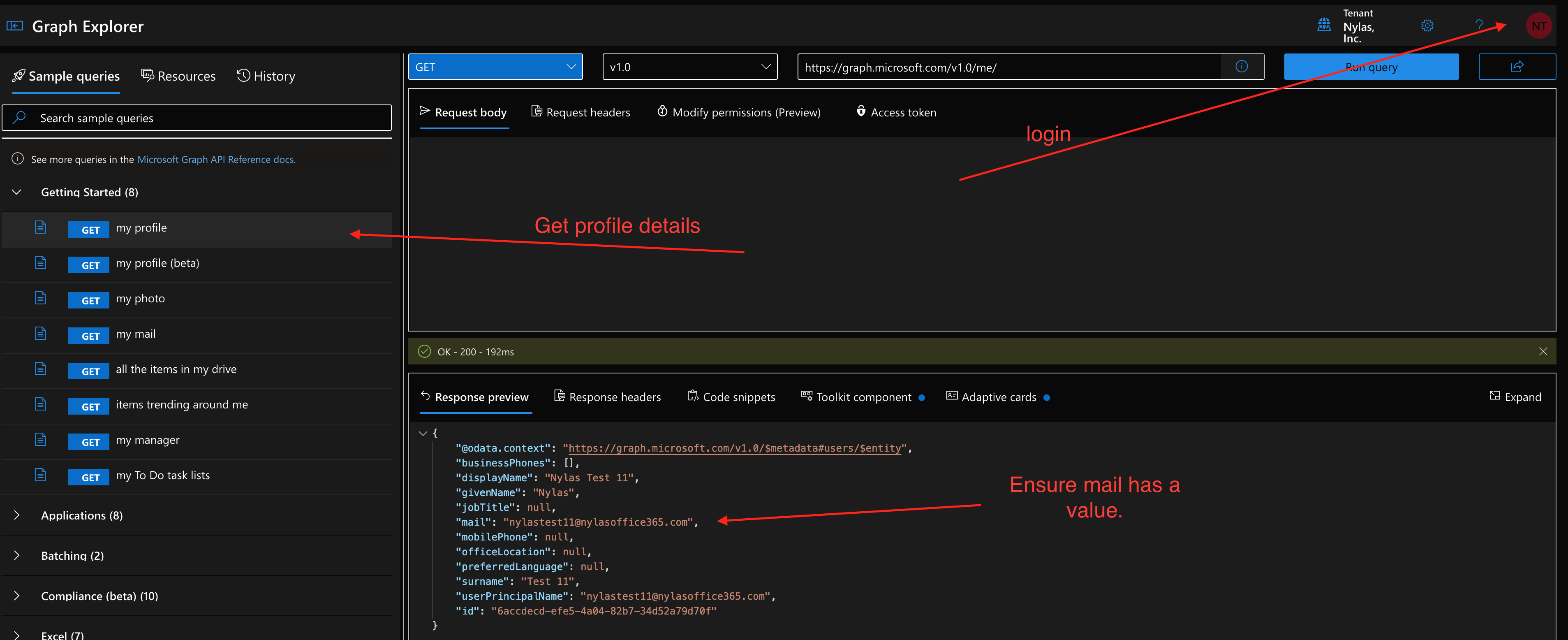Image resolution: width=1568 pixels, height=640 pixels.
Task: View the Code snippets tab
Action: (x=731, y=397)
